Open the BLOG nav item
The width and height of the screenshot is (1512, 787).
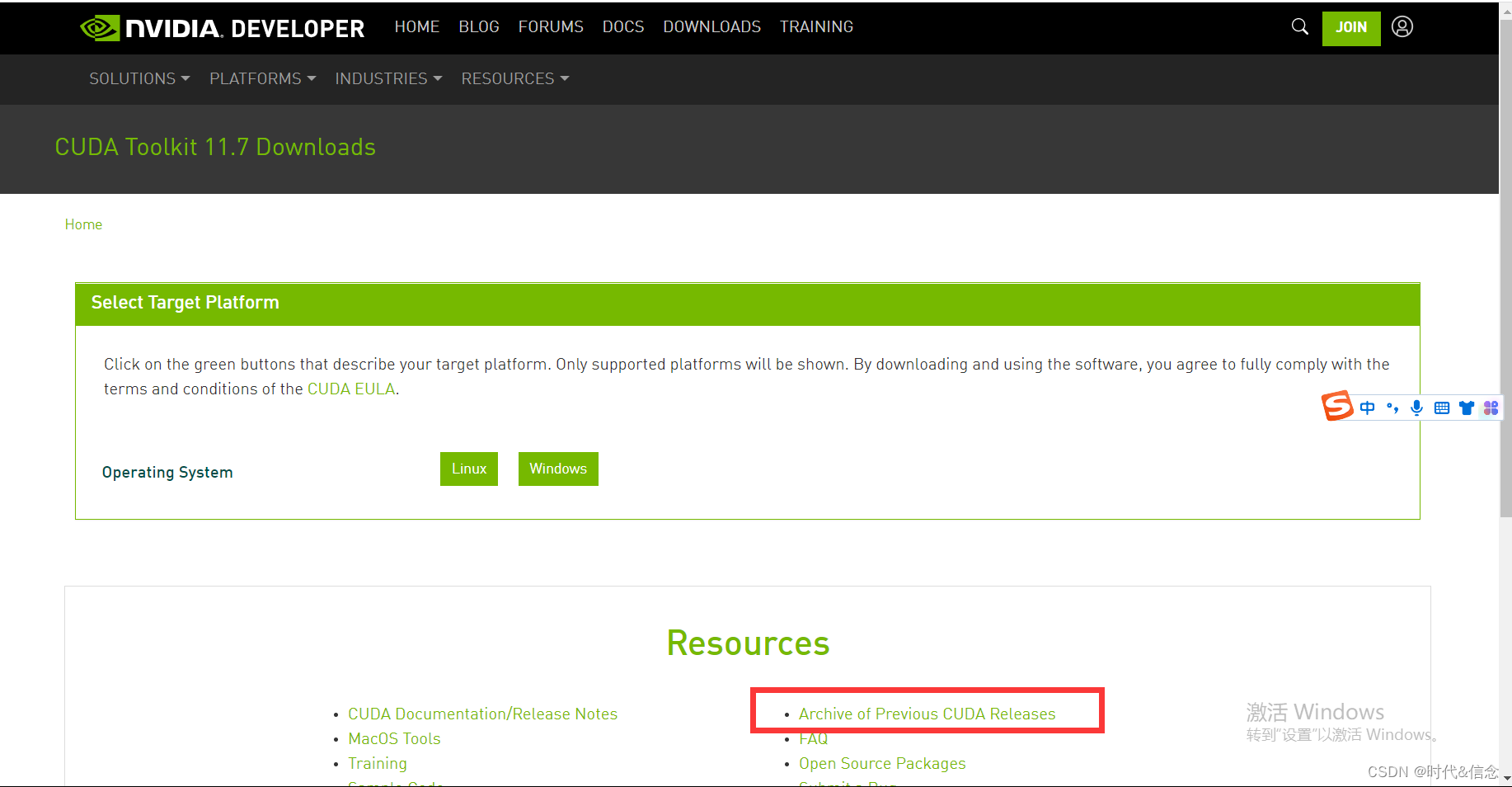pos(479,26)
